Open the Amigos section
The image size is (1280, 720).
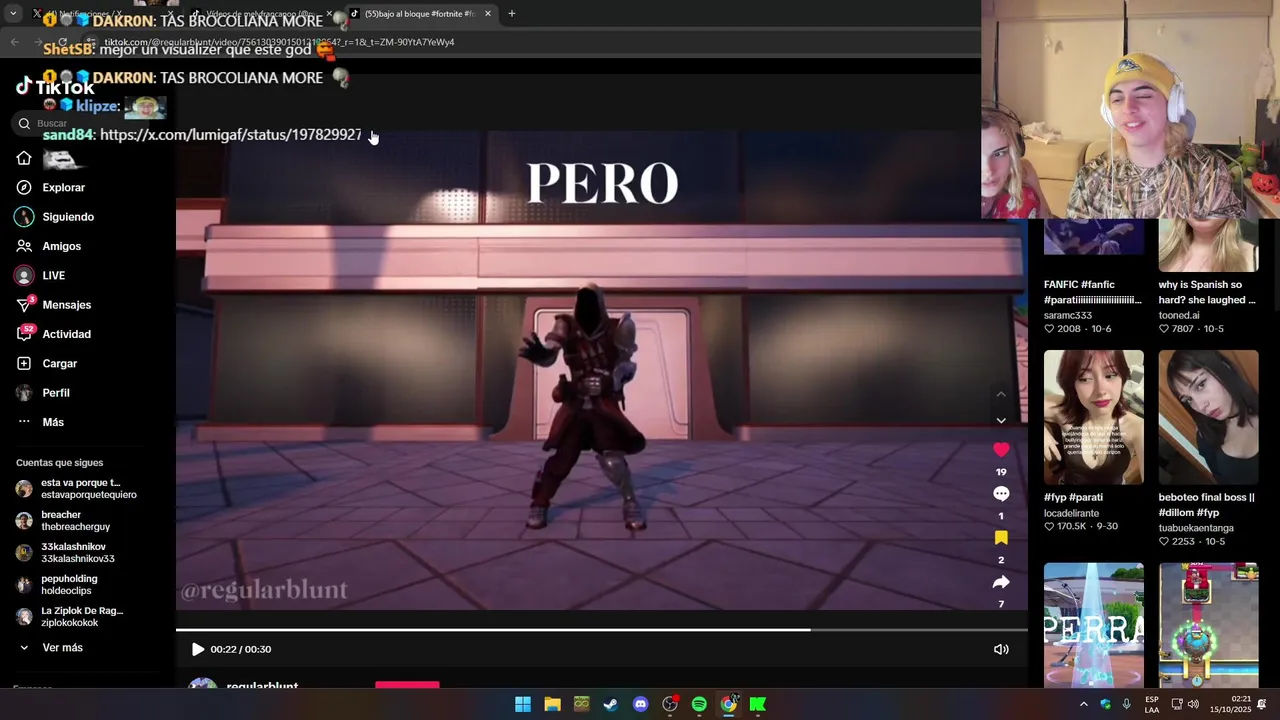48,246
